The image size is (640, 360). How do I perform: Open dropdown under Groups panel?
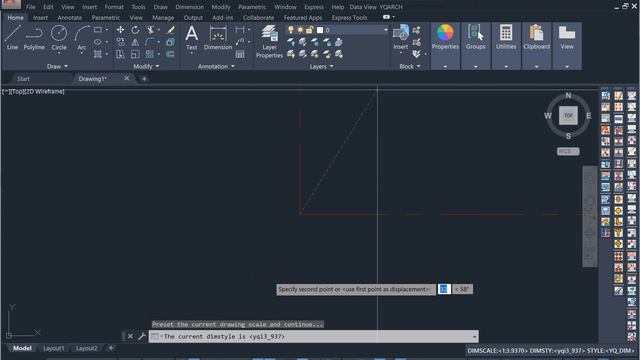pyautogui.click(x=476, y=67)
